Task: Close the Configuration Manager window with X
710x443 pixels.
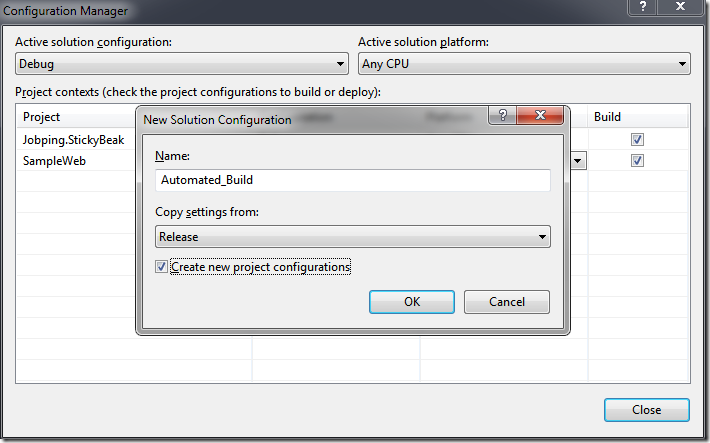Action: (682, 6)
